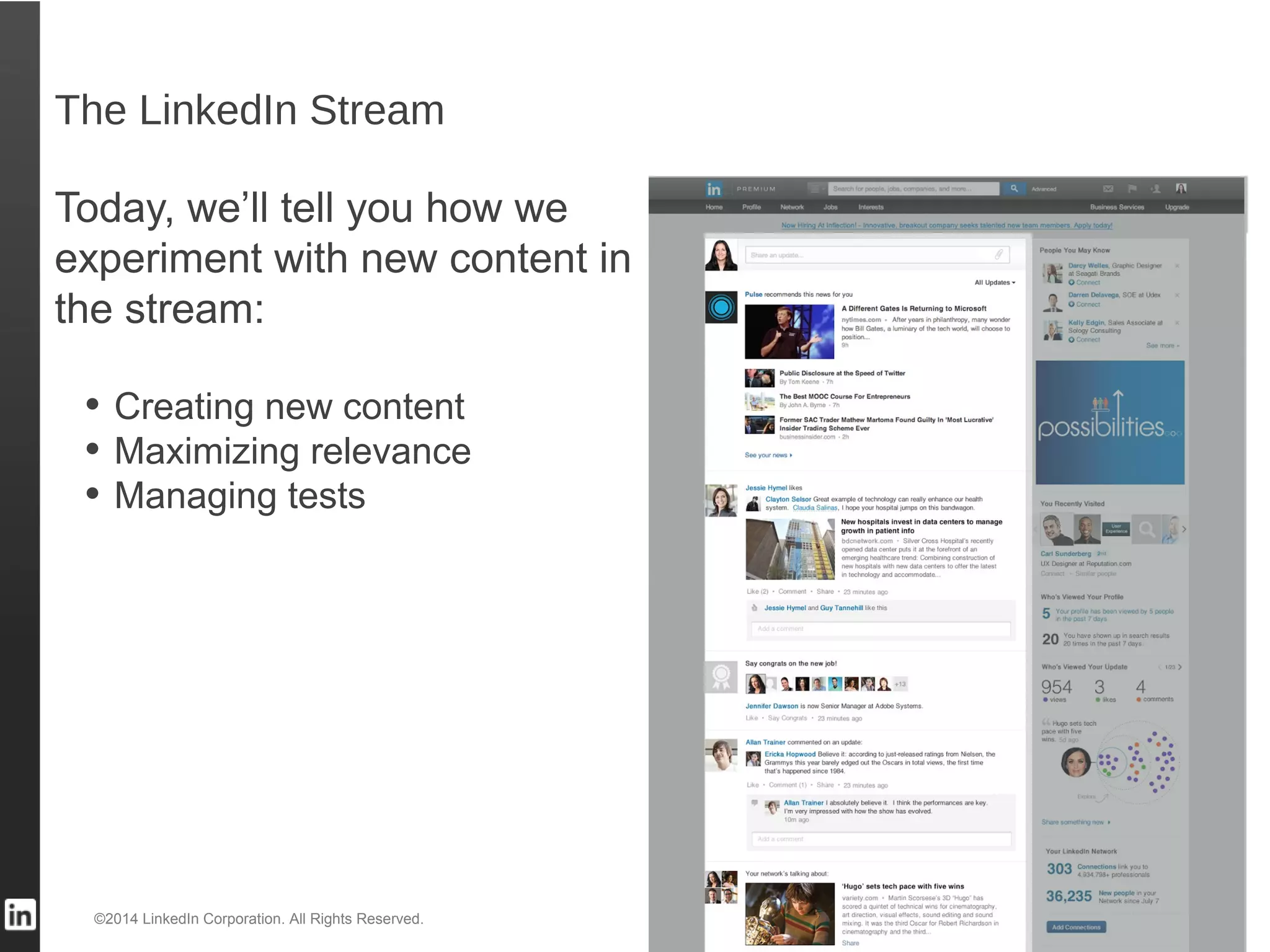Click the new job ribbon award icon

(721, 676)
